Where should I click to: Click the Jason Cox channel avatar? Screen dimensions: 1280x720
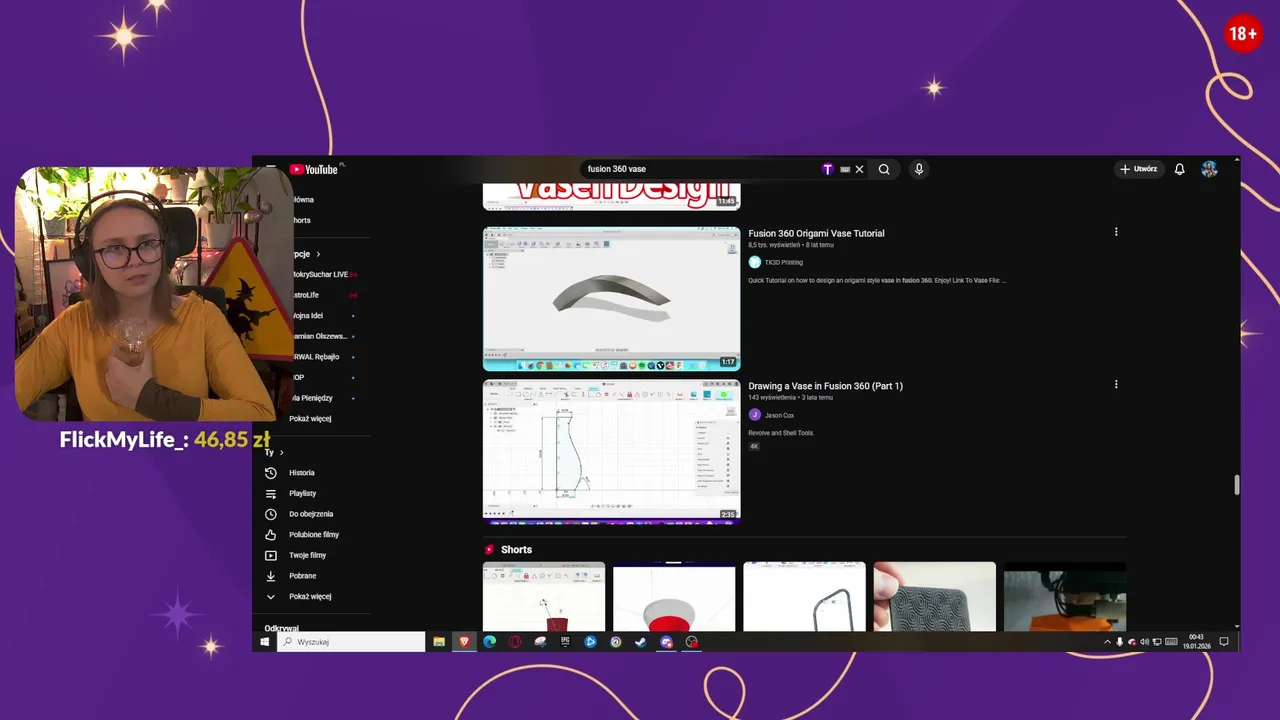coord(755,415)
